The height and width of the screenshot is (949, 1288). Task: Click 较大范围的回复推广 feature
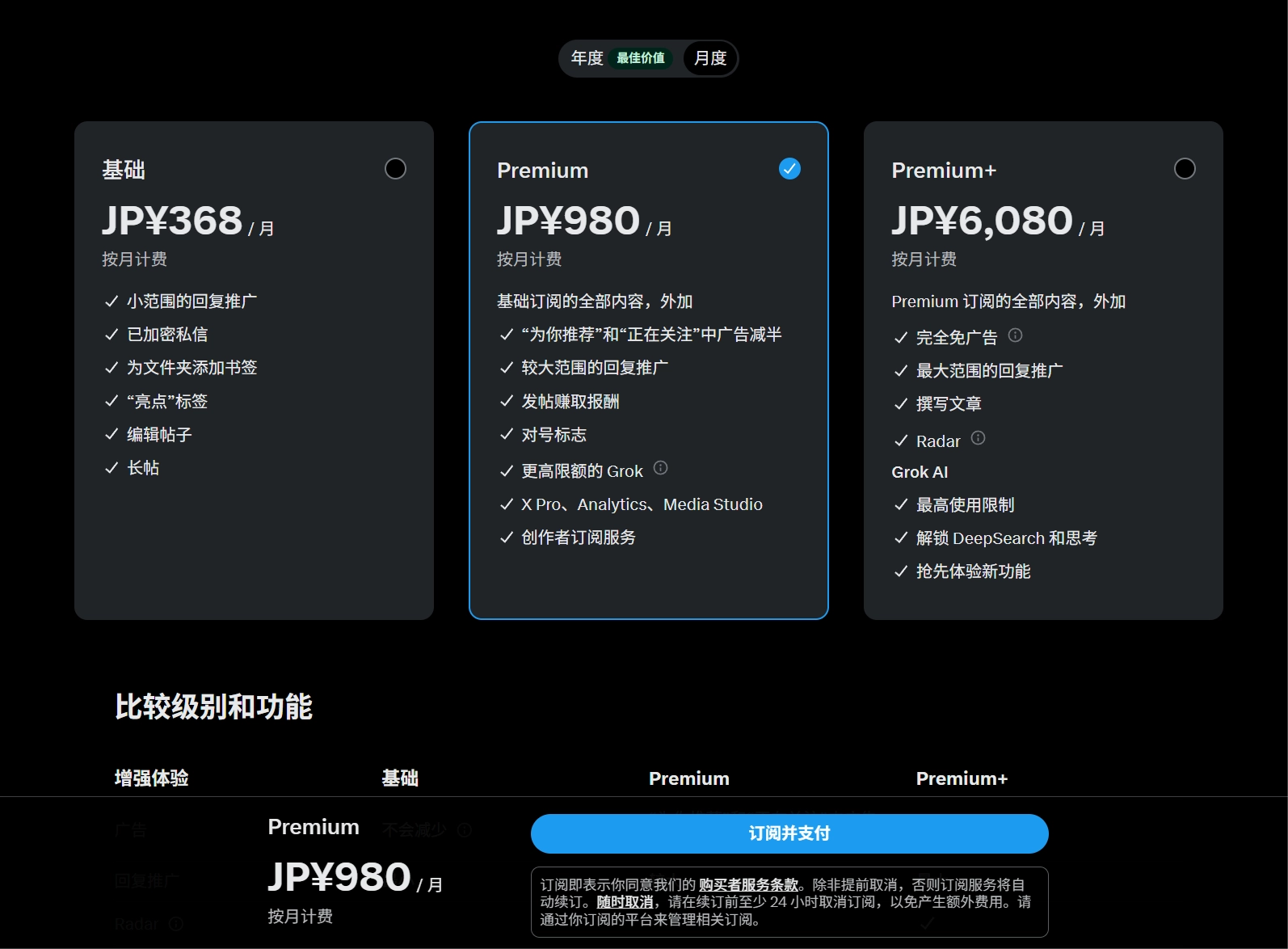595,368
